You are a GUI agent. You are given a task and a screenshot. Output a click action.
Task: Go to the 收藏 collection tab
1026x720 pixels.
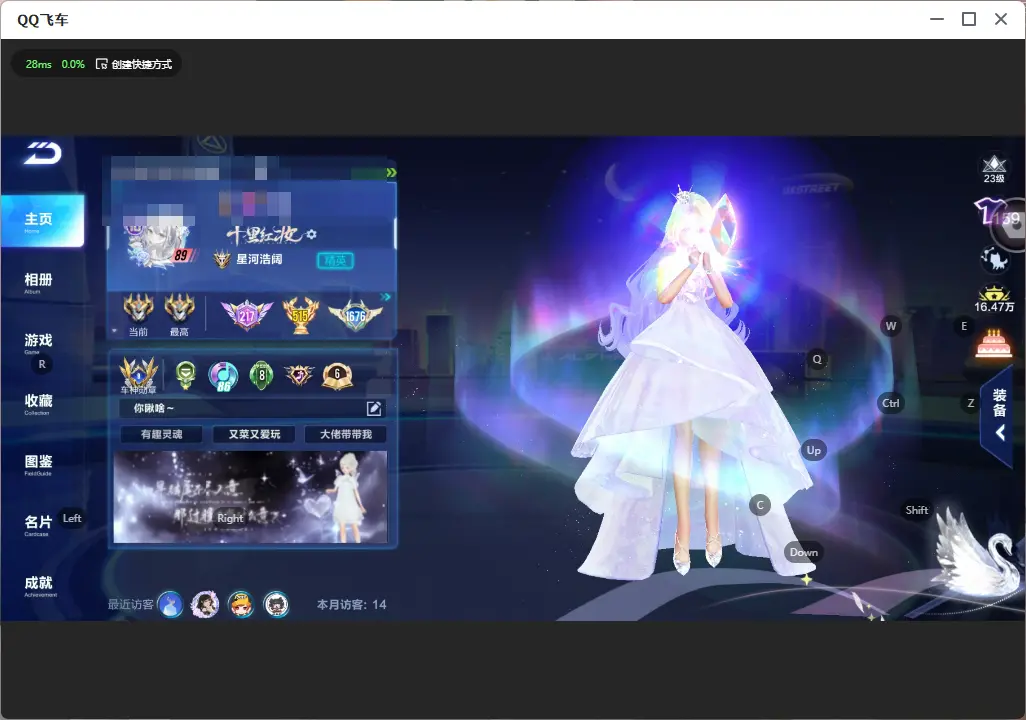tap(39, 403)
